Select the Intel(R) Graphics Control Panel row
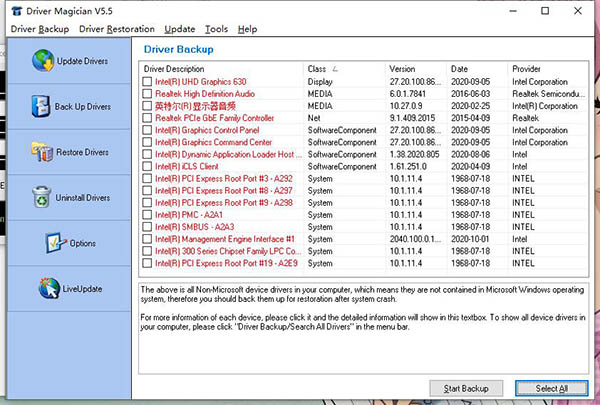600x405 pixels. pos(364,130)
